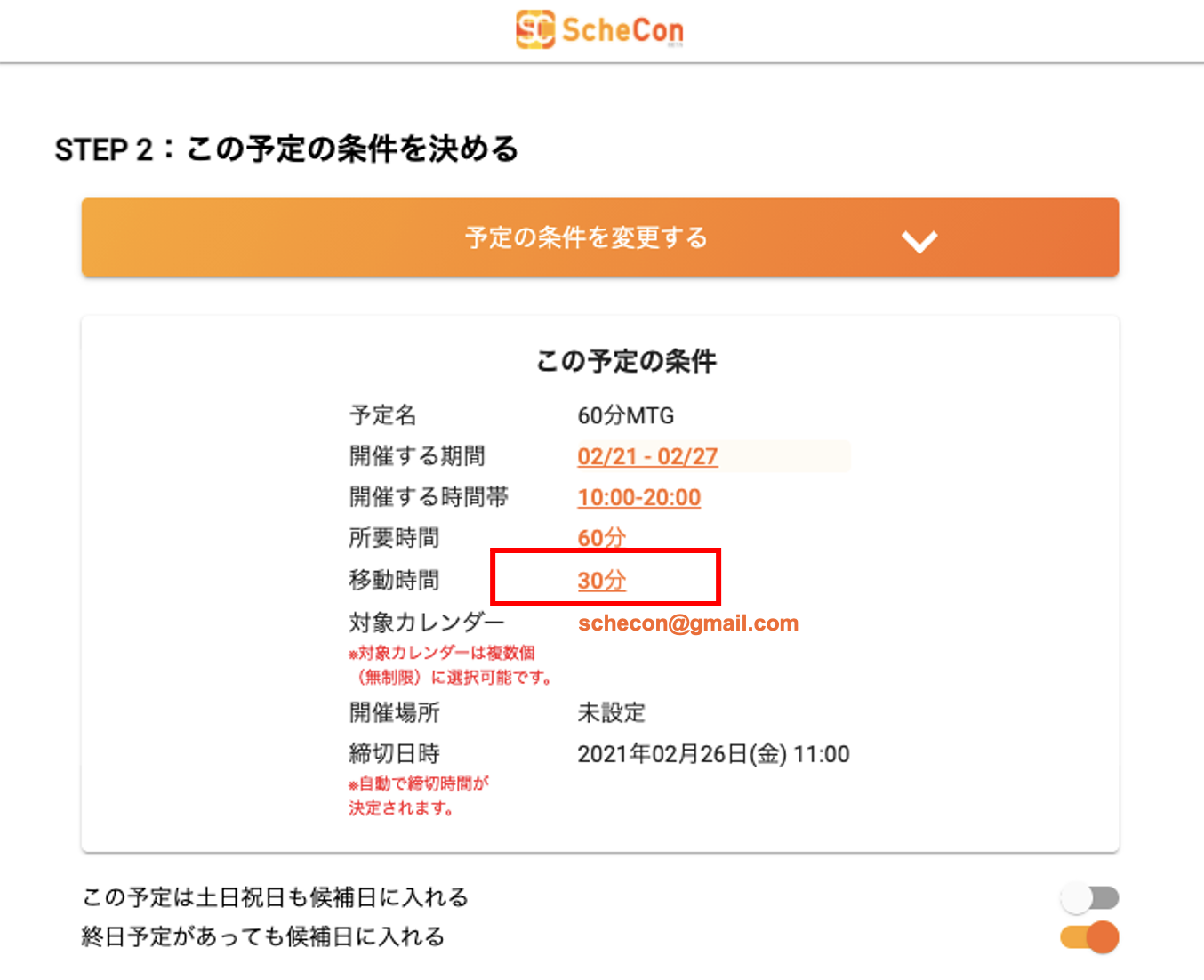
Task: Click the この予定の条件 card title
Action: (626, 361)
